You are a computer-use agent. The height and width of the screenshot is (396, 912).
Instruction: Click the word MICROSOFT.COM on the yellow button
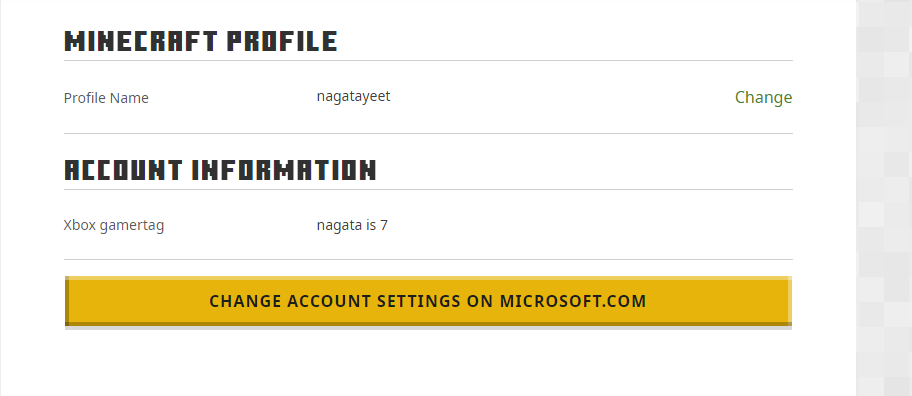click(573, 301)
